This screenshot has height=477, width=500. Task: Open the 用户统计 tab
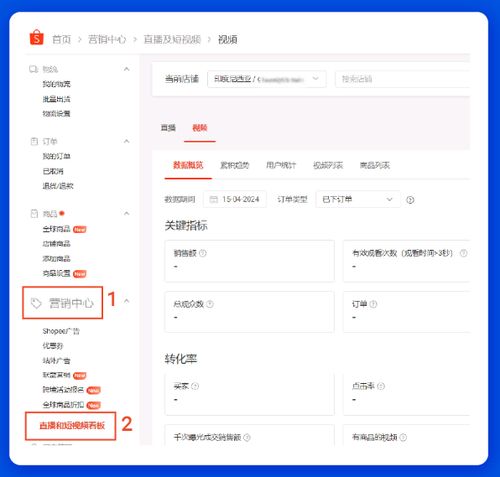pos(281,165)
